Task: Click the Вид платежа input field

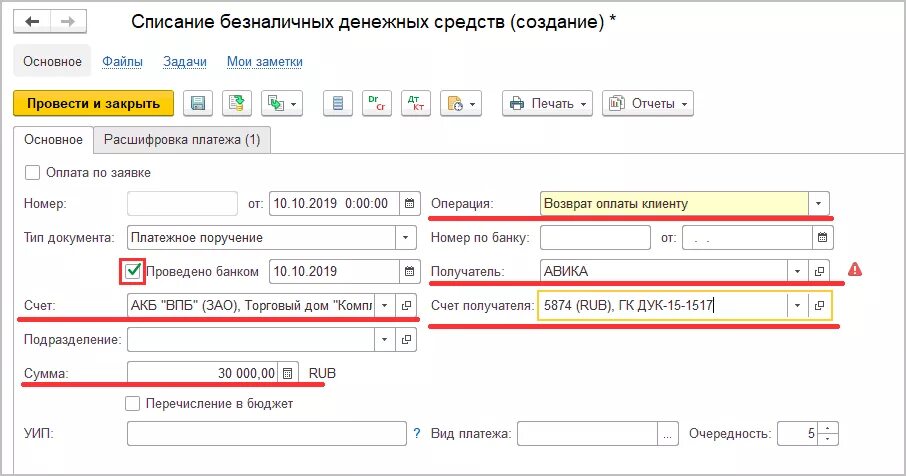Action: click(x=588, y=434)
